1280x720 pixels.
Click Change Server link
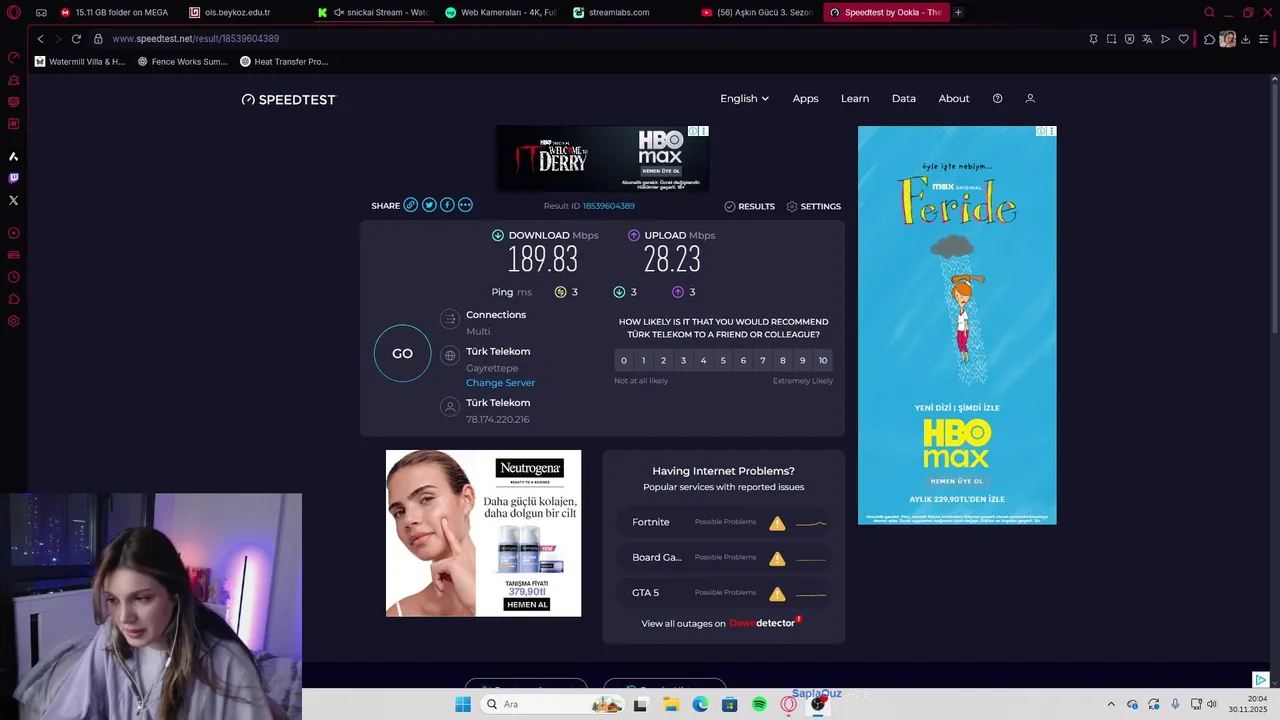point(500,383)
